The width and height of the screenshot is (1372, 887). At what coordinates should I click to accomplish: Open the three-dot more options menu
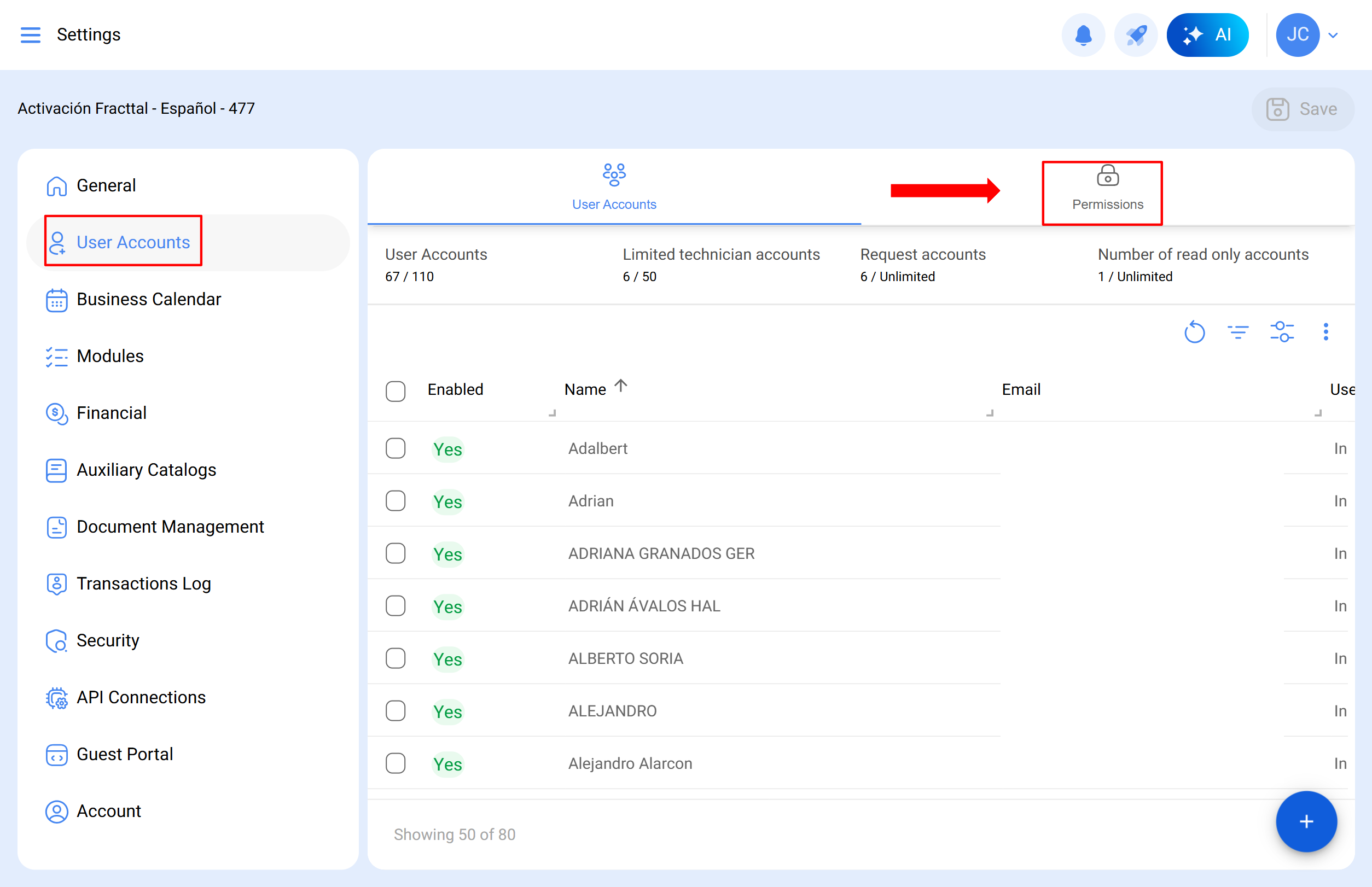click(x=1326, y=332)
